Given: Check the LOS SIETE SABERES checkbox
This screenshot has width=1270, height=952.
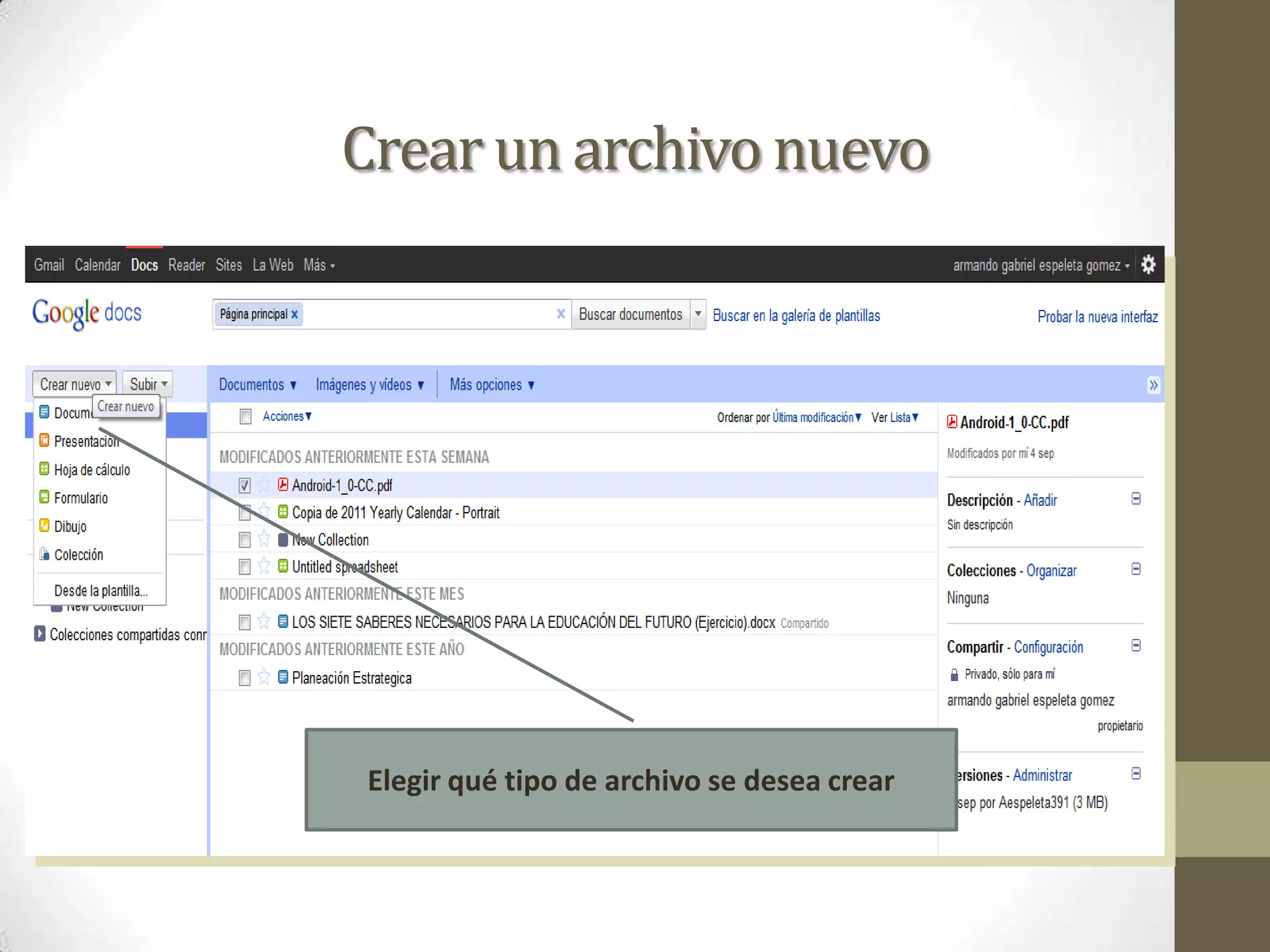Looking at the screenshot, I should click(245, 622).
